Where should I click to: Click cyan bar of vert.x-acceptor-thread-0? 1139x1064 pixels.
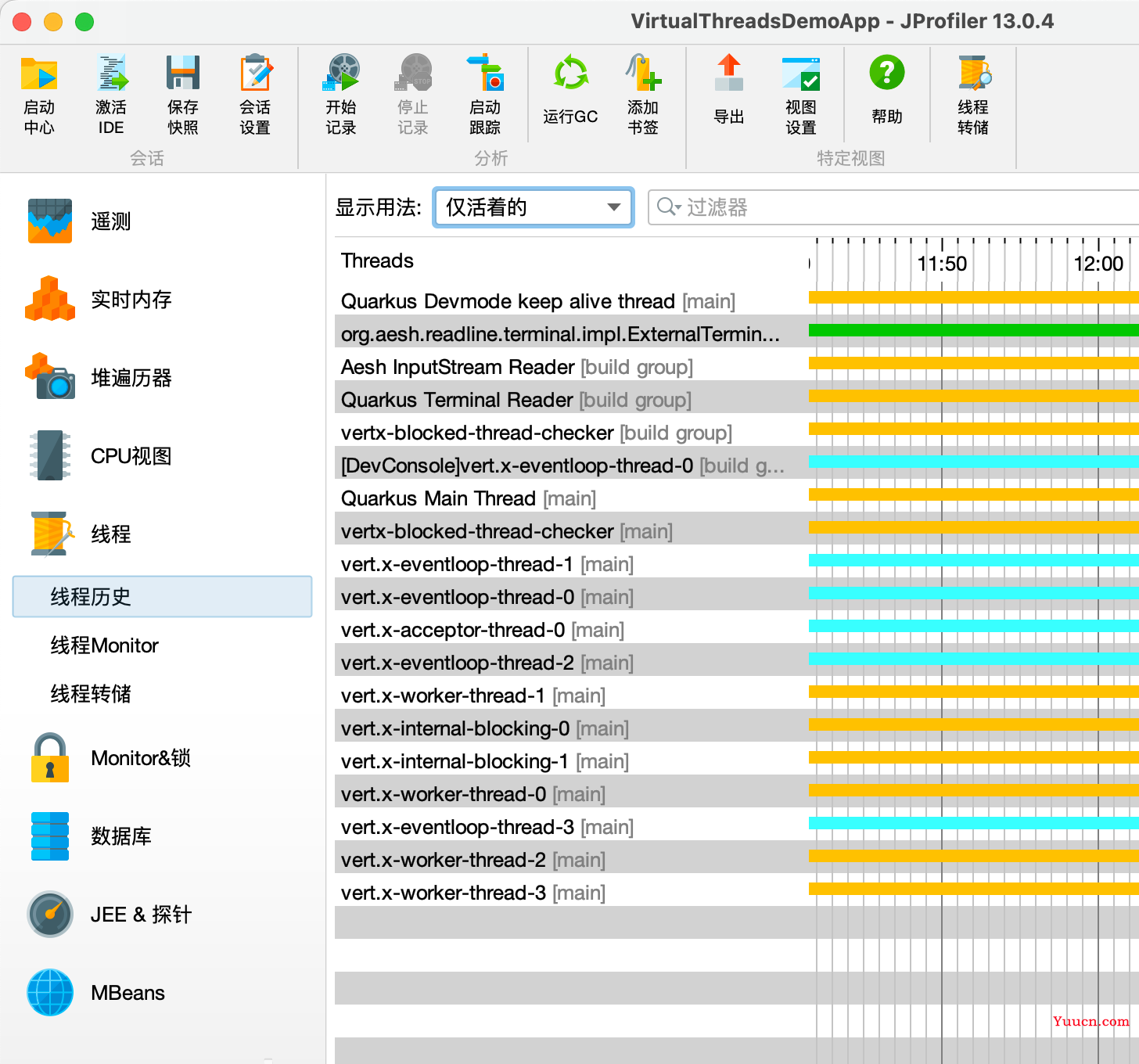pos(974,626)
